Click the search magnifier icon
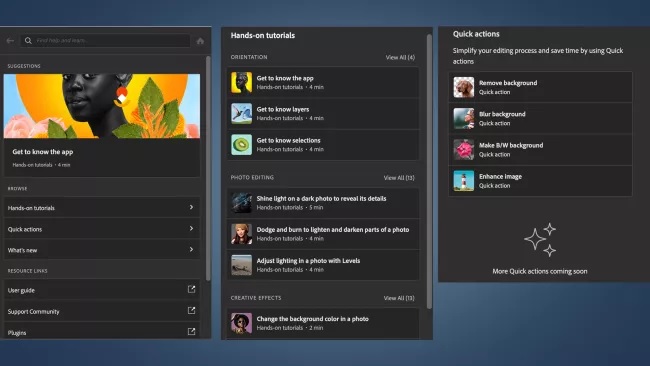 pyautogui.click(x=28, y=41)
